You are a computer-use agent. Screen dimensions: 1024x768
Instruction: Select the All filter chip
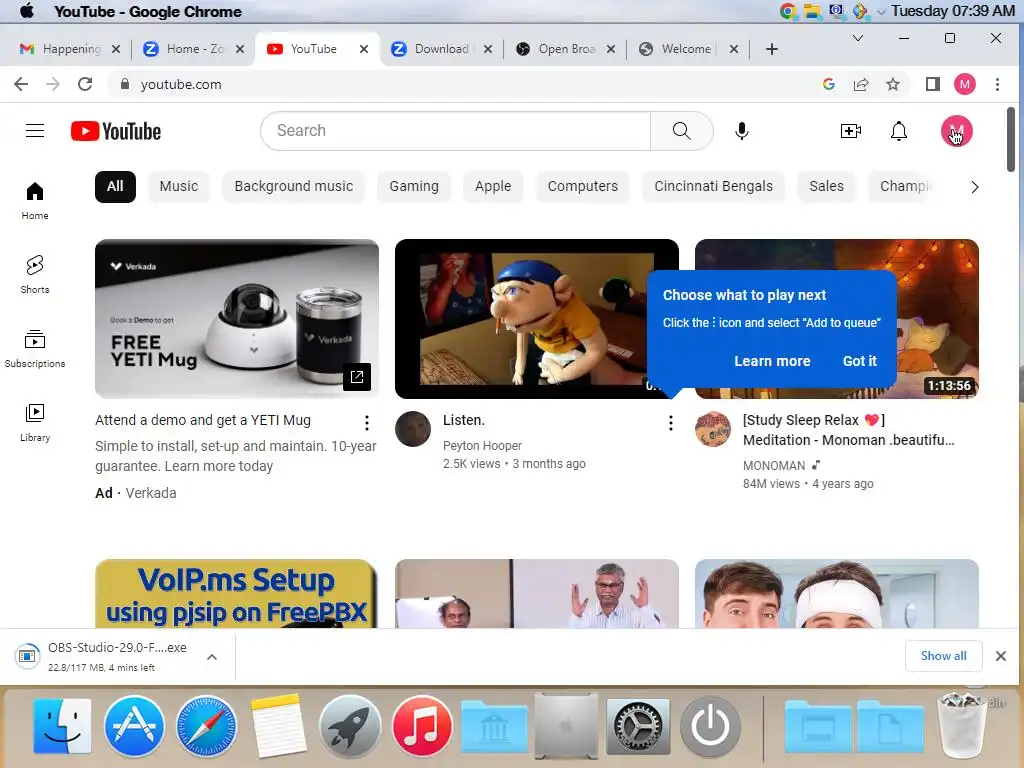coord(115,187)
